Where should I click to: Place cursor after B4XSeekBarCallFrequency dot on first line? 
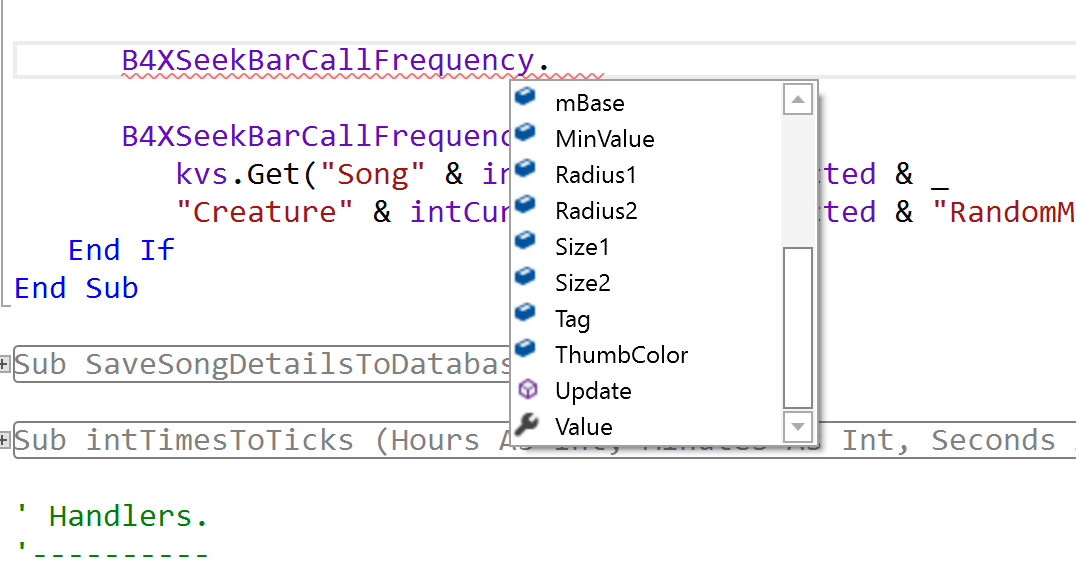tap(551, 61)
